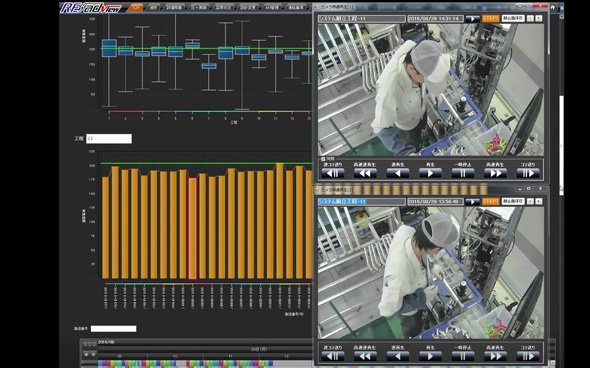This screenshot has height=368, width=590.
Task: Click fast reverse (高速逆再生) in lower camera window
Action: 365,356
